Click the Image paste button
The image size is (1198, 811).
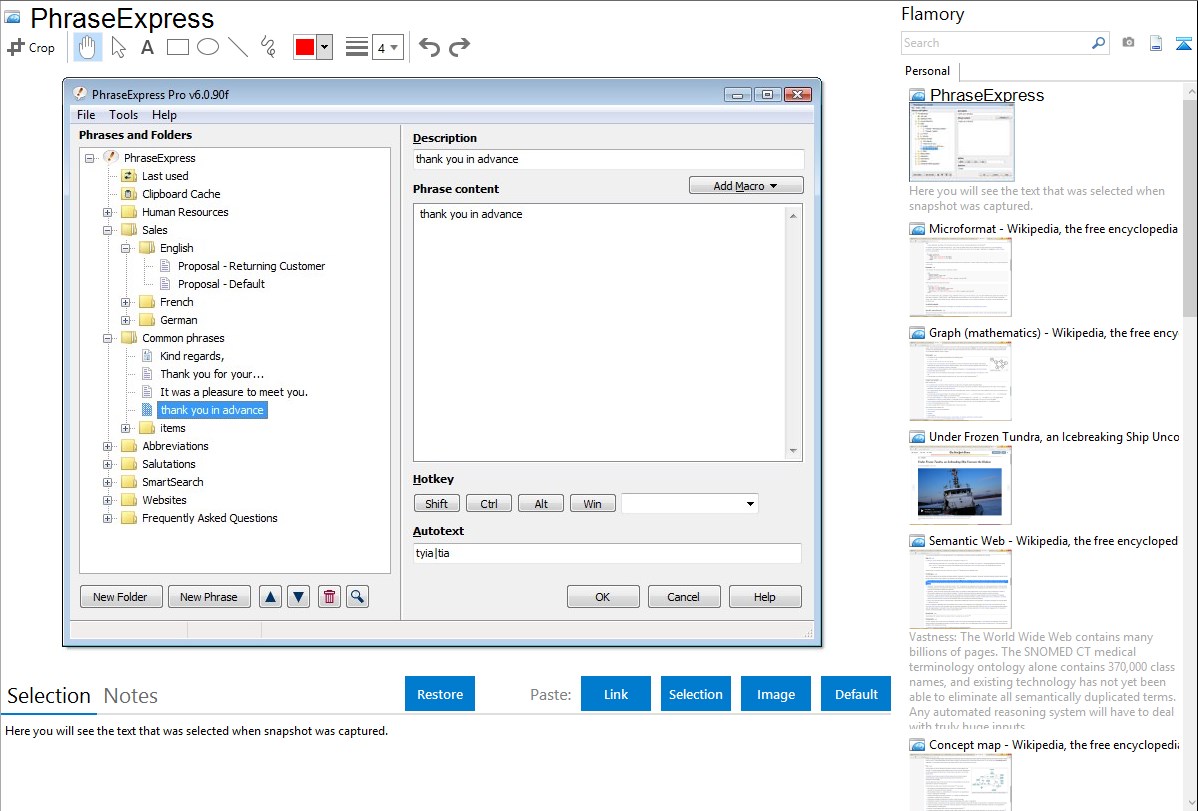click(776, 694)
